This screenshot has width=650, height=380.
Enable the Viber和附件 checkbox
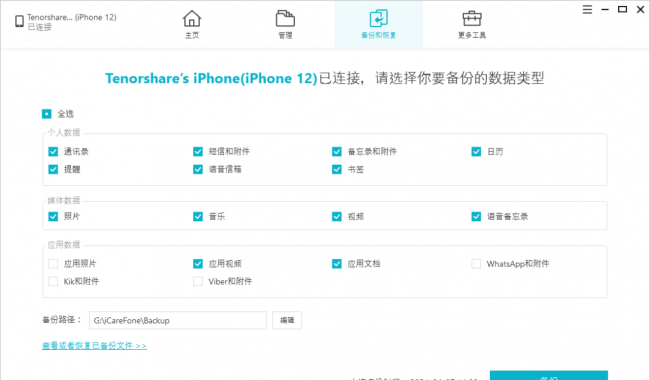[198, 282]
